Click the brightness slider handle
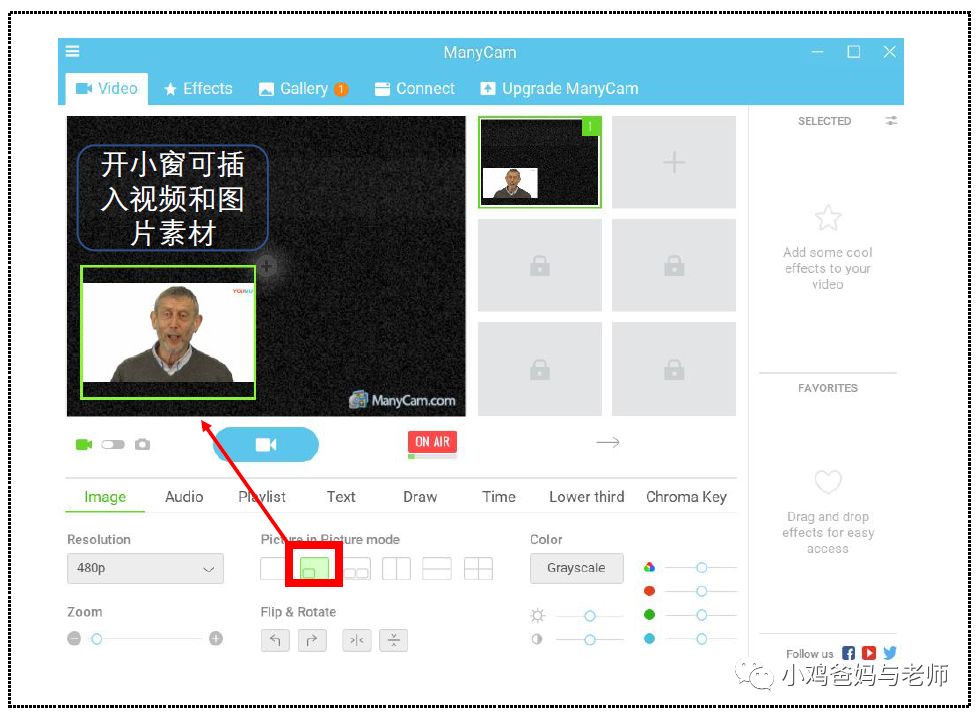The image size is (980, 718). coord(590,616)
